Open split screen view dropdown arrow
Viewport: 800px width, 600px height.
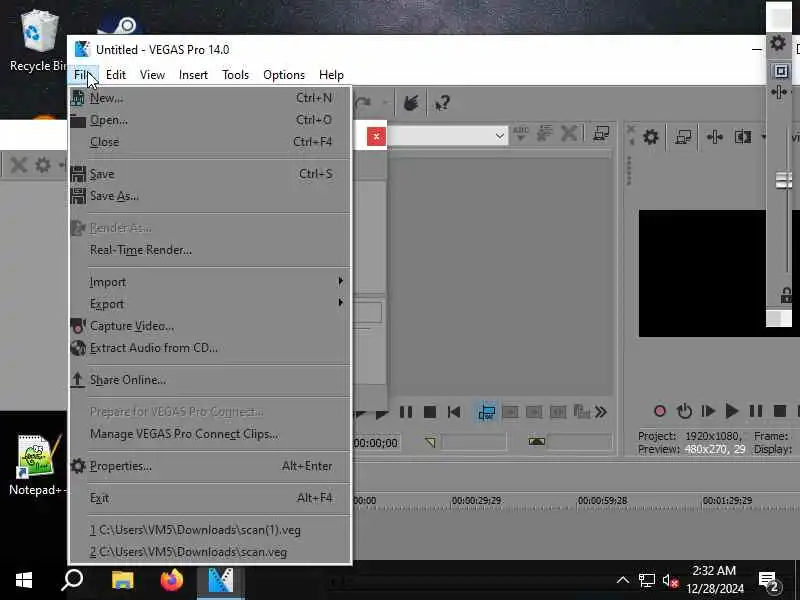(763, 137)
